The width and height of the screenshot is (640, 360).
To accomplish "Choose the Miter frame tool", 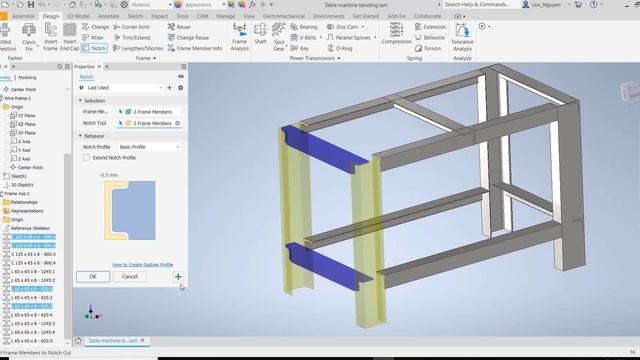I will 93,38.
